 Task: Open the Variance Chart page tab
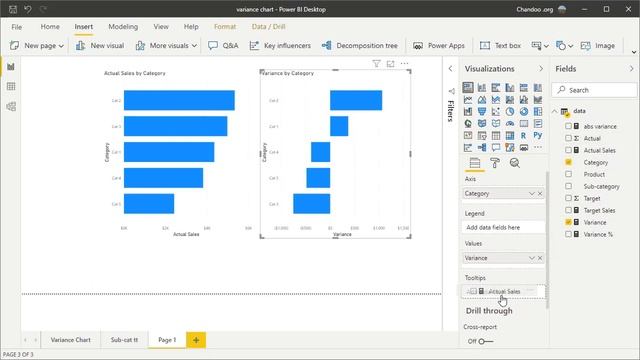coord(71,340)
